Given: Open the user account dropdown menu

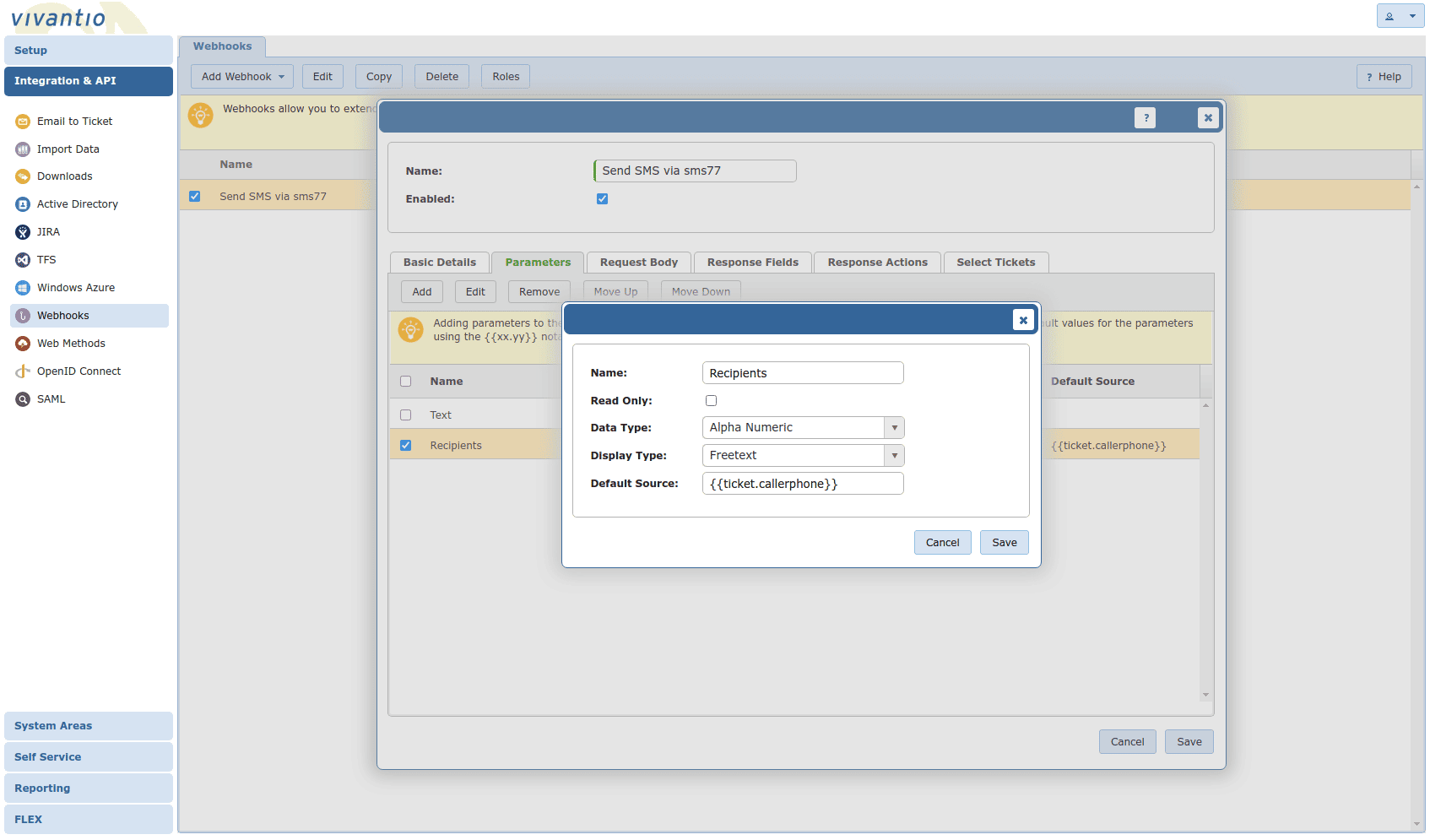Looking at the screenshot, I should click(1400, 16).
